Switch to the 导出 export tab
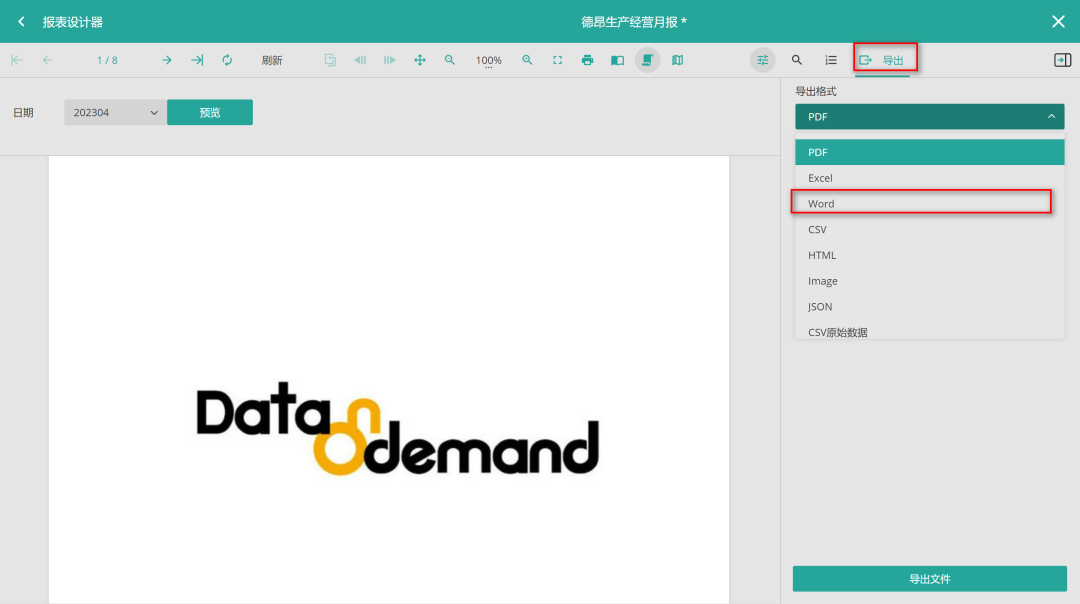 (883, 60)
